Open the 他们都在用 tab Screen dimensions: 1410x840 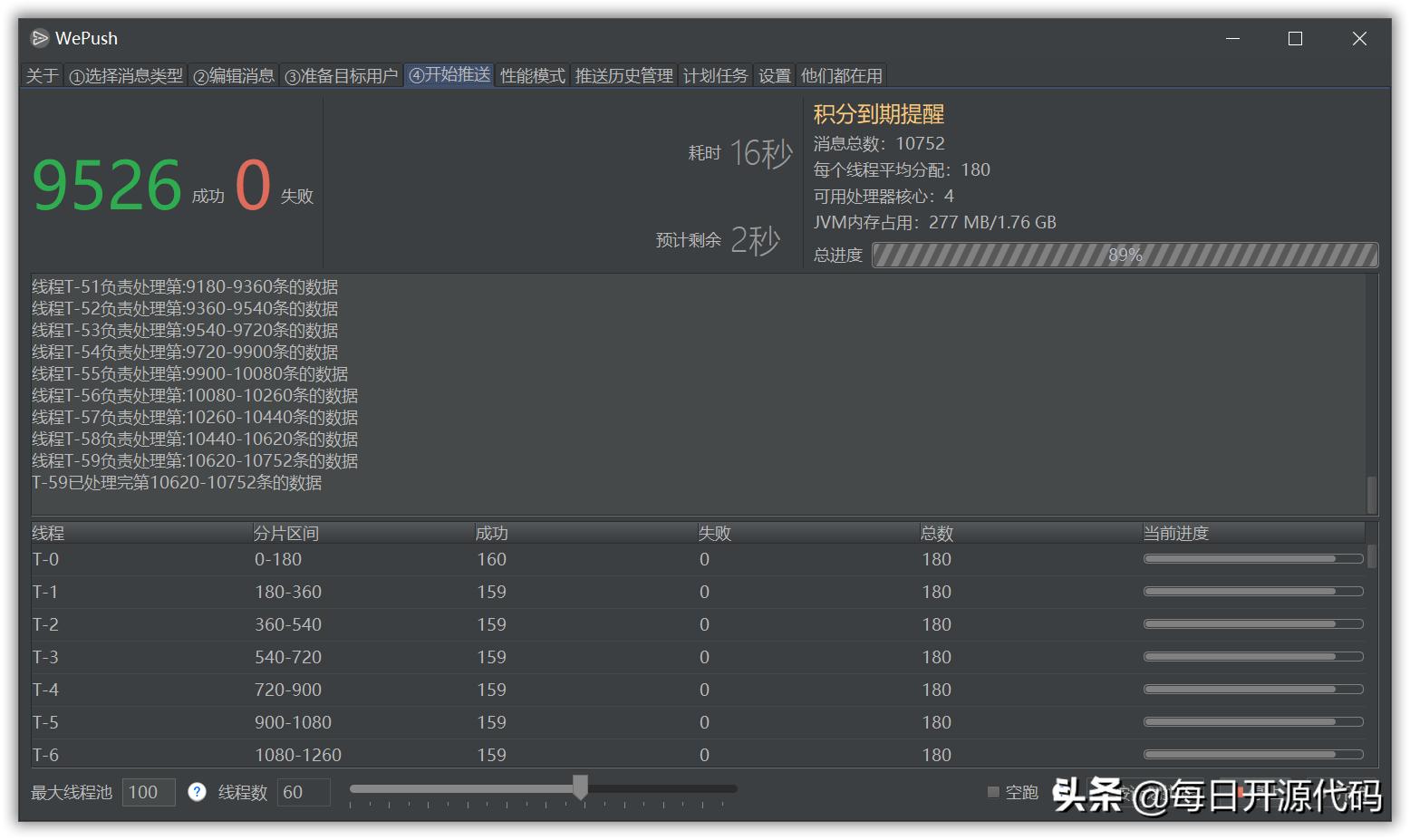pyautogui.click(x=841, y=75)
